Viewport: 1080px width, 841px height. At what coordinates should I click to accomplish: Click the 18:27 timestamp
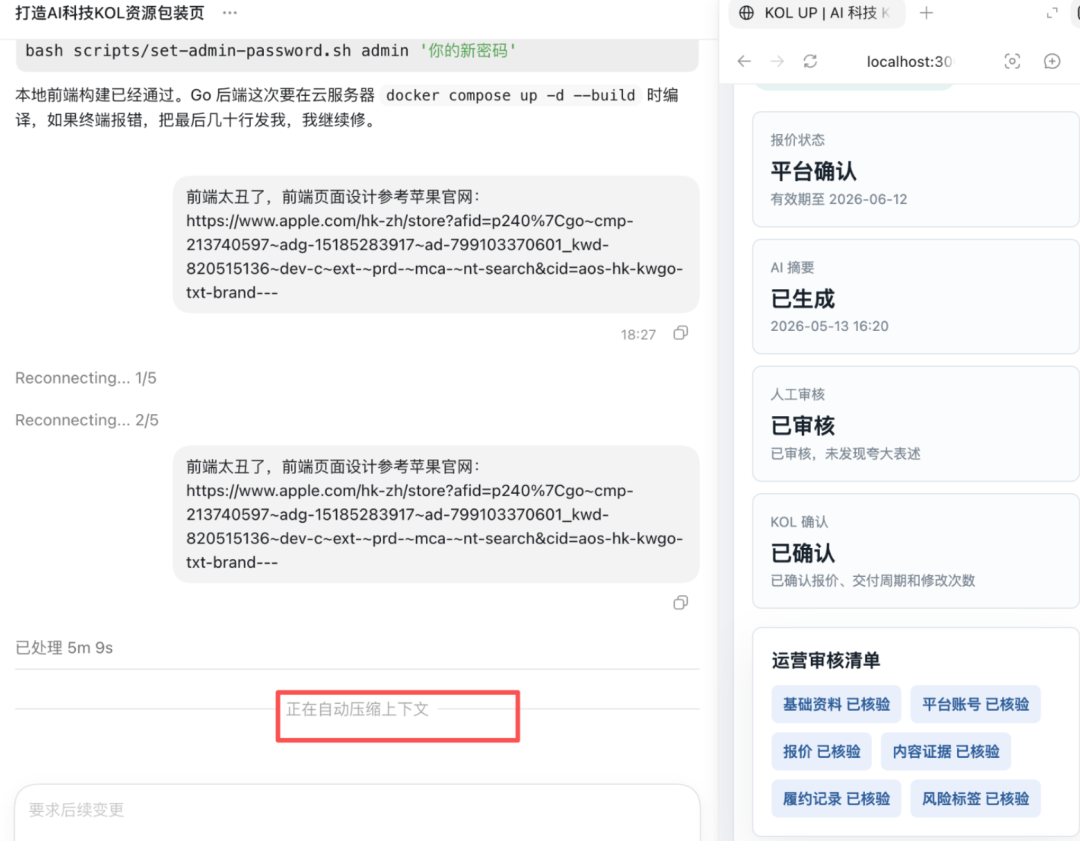638,335
